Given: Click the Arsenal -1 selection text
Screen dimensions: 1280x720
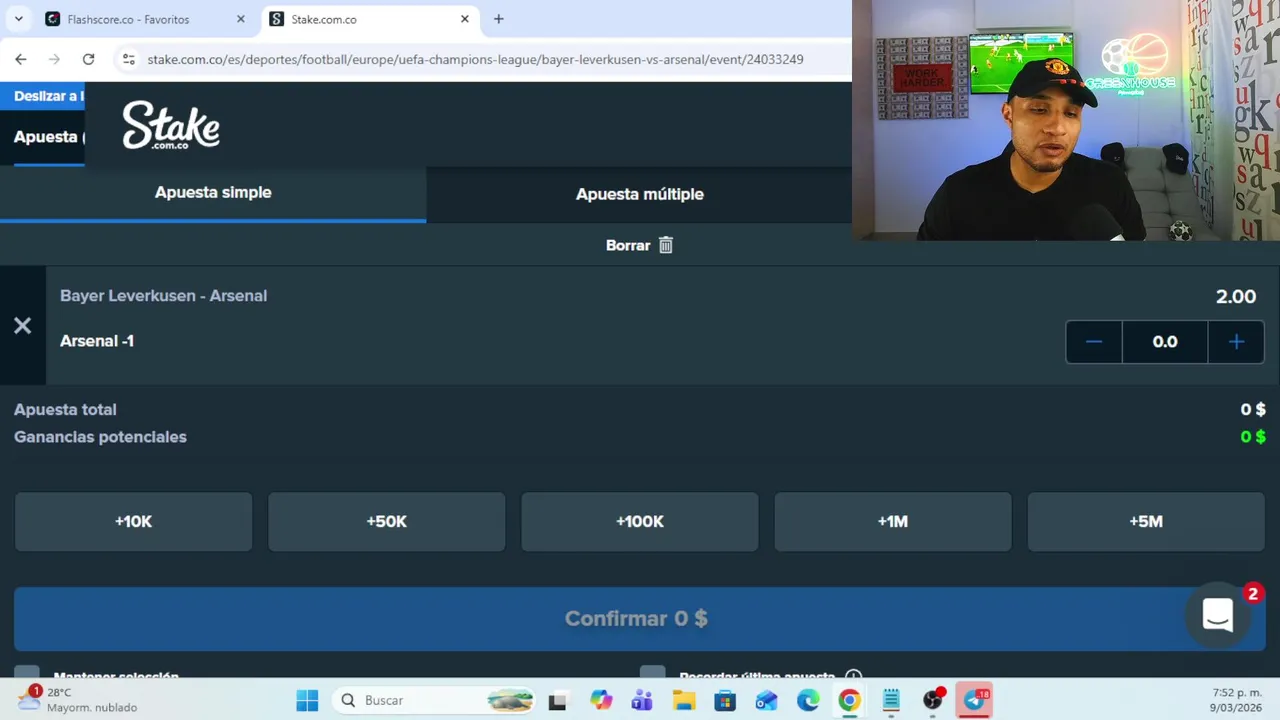Looking at the screenshot, I should (x=97, y=341).
